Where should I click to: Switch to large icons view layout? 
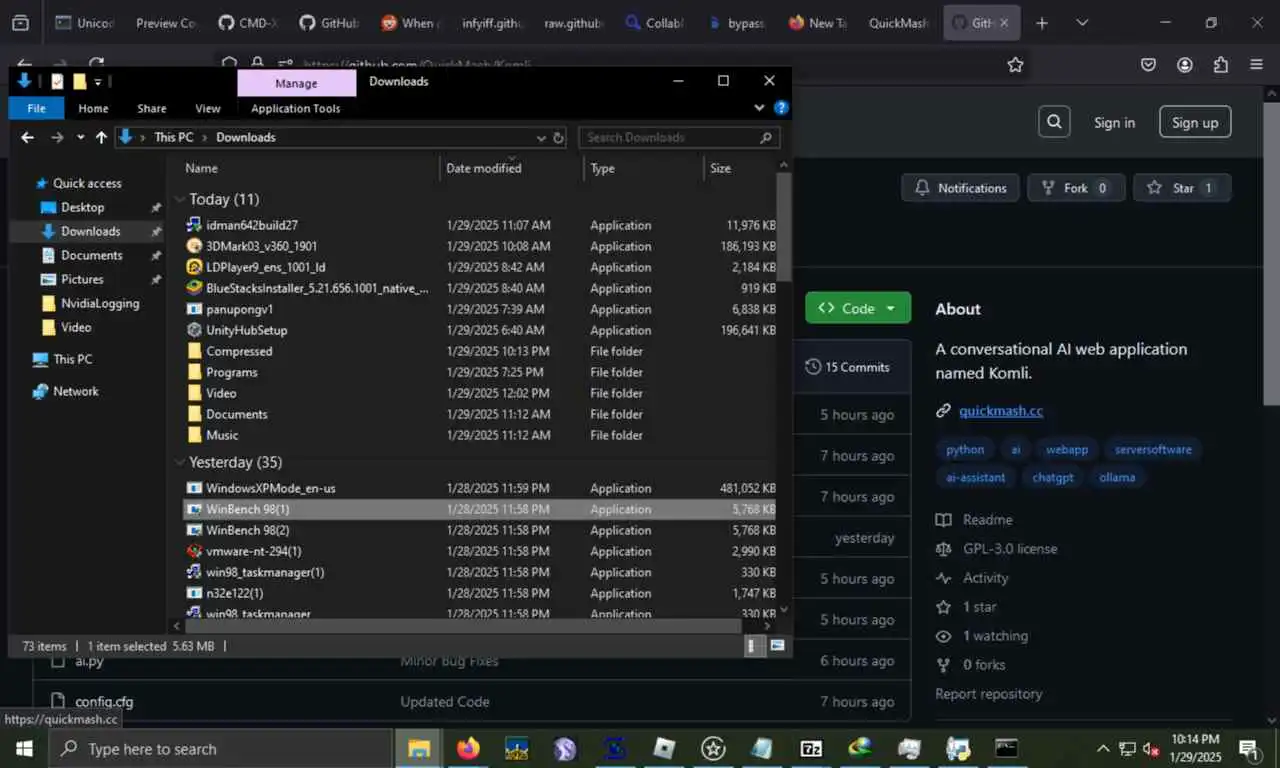click(777, 646)
